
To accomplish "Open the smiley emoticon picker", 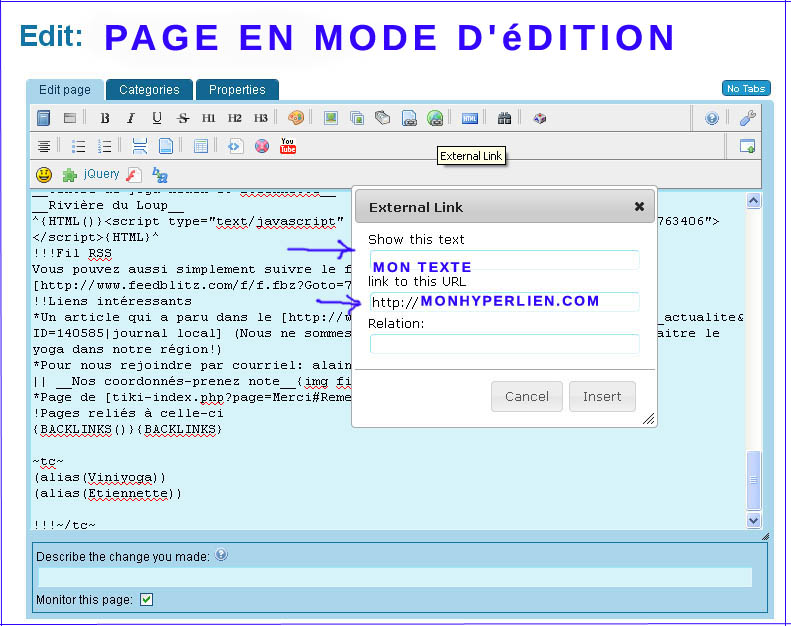I will (44, 174).
